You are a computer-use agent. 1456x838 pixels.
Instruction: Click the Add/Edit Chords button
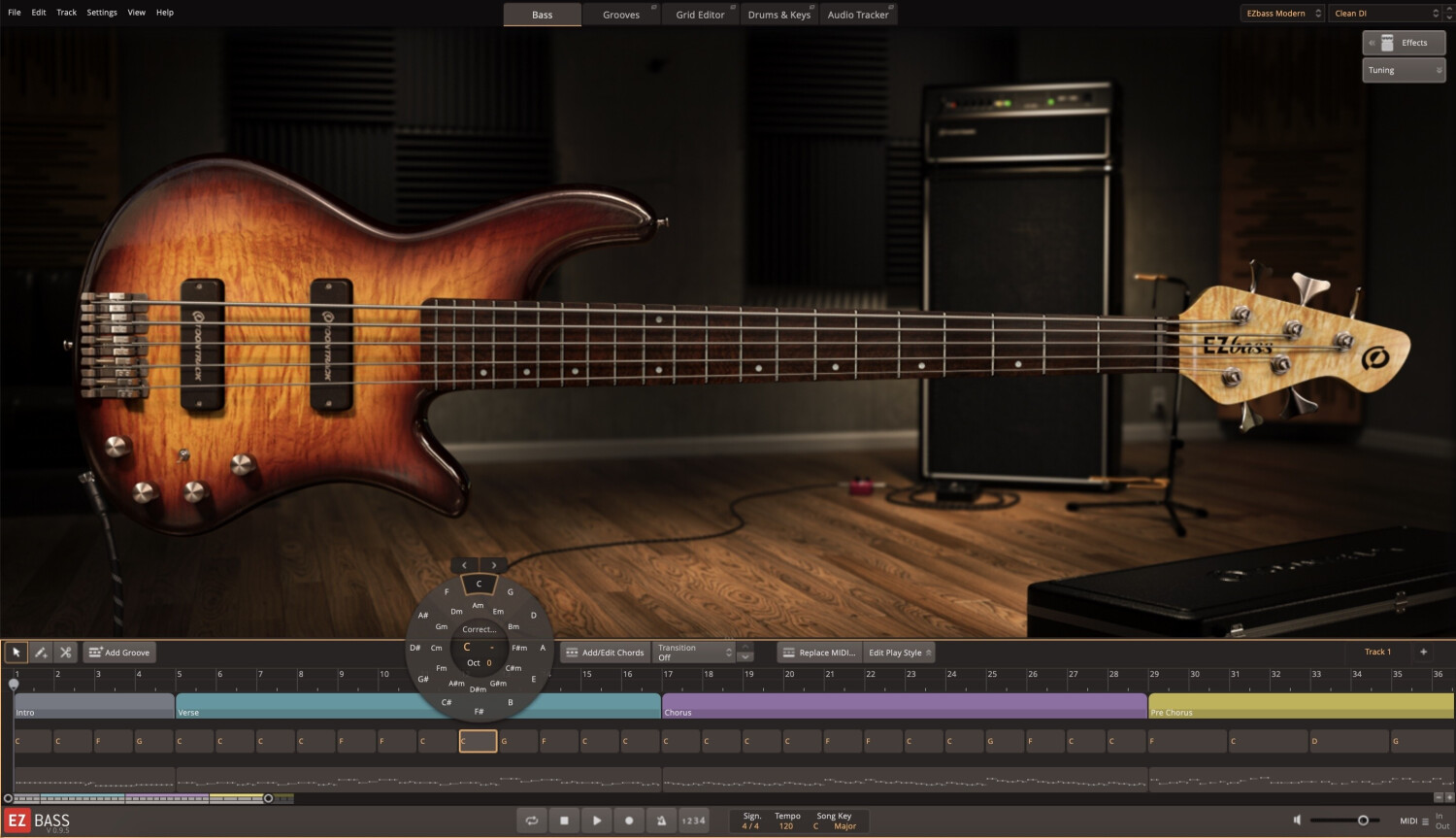tap(605, 653)
